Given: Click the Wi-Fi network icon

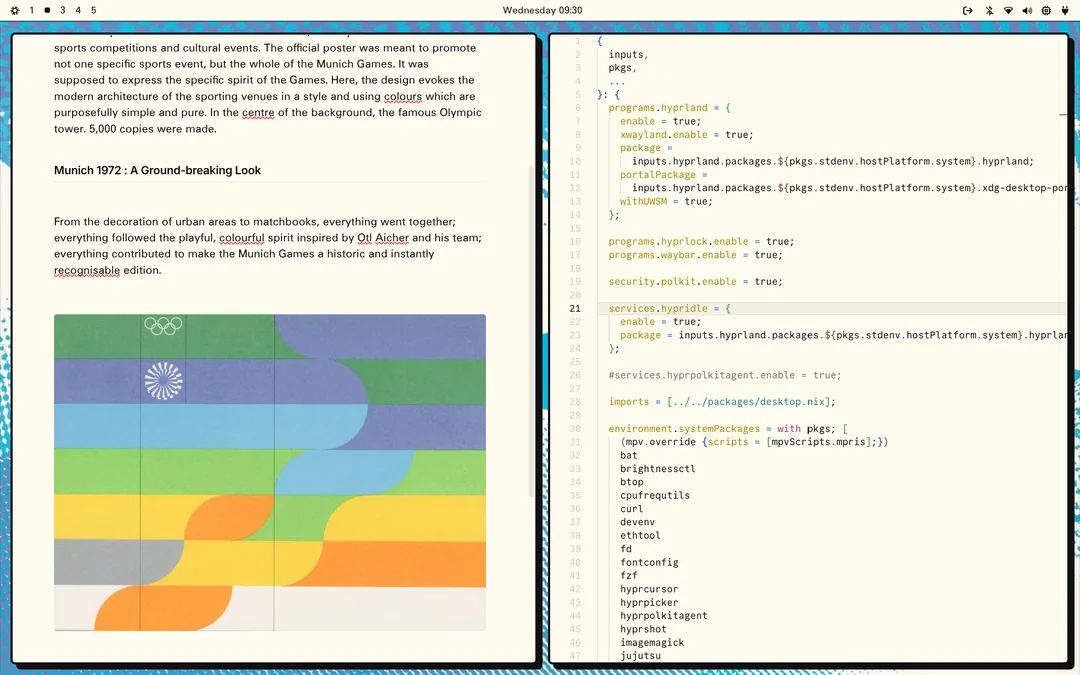Looking at the screenshot, I should (1008, 10).
